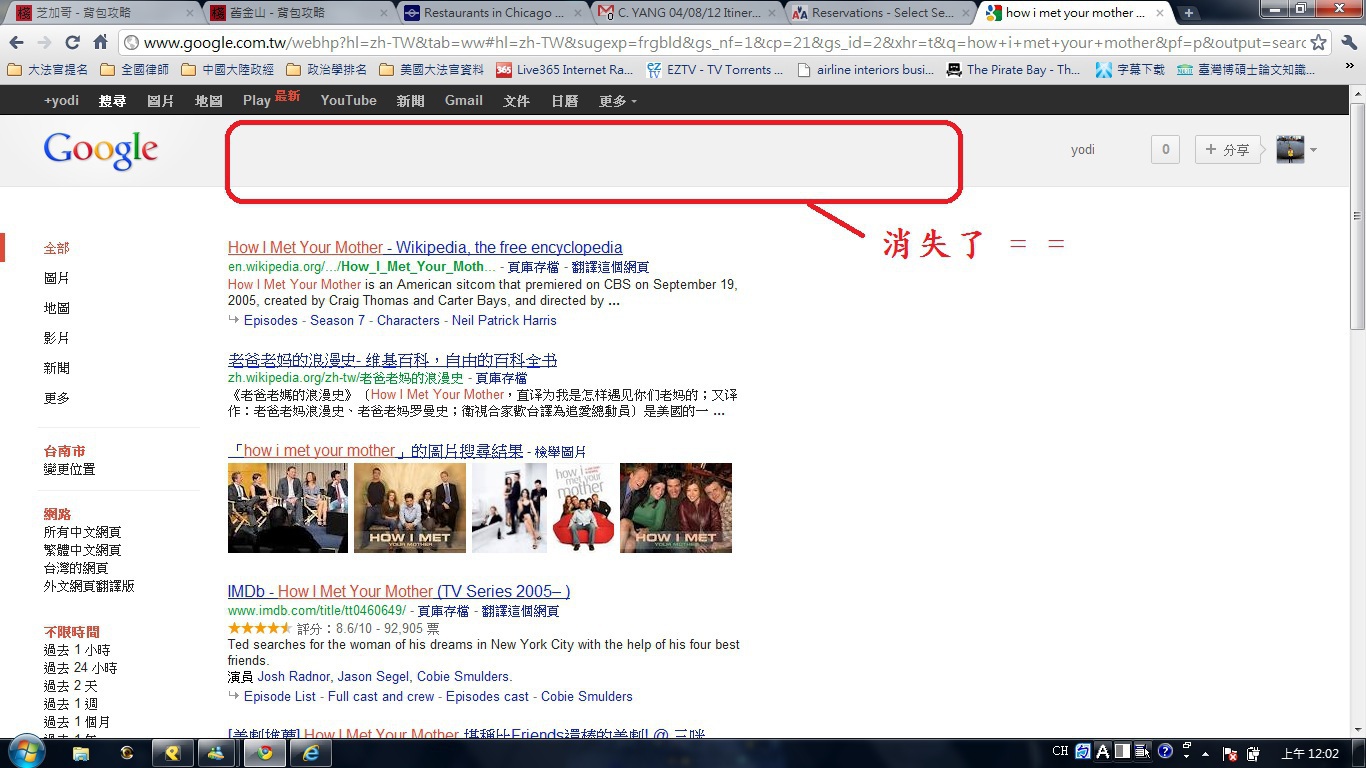
Task: Open the red sofa poster thumbnail
Action: 584,508
